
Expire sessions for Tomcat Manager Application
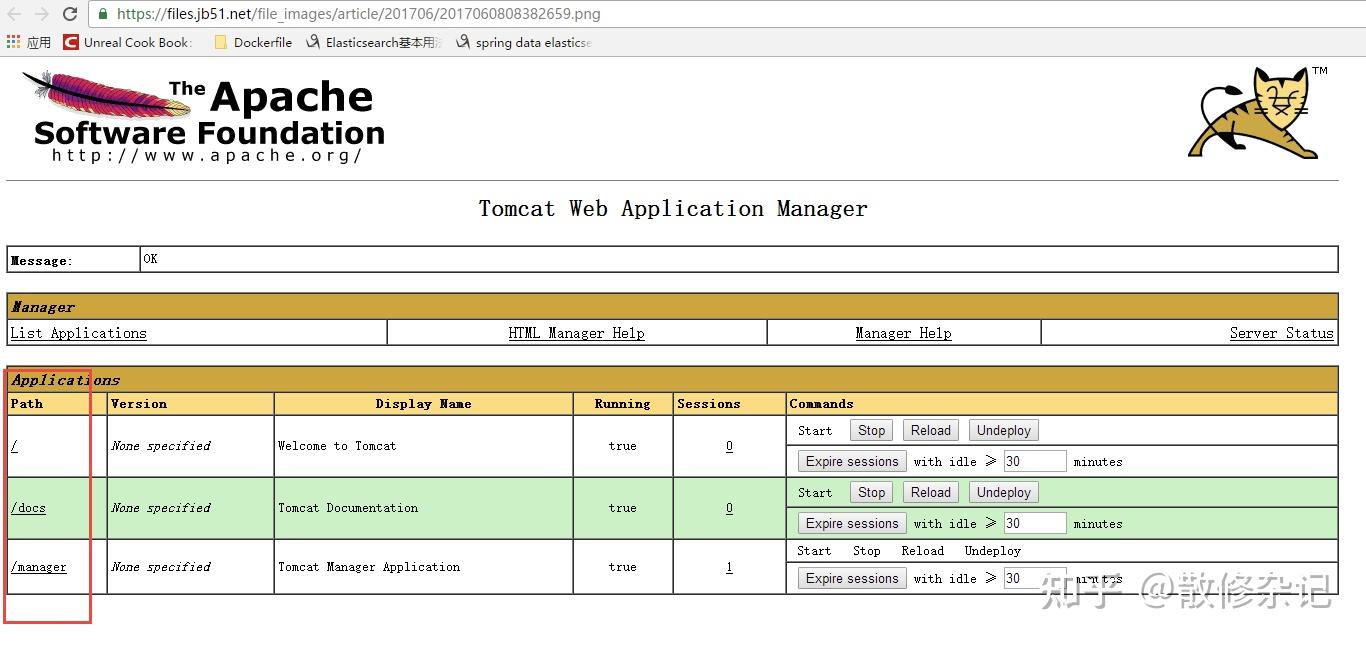(852, 578)
